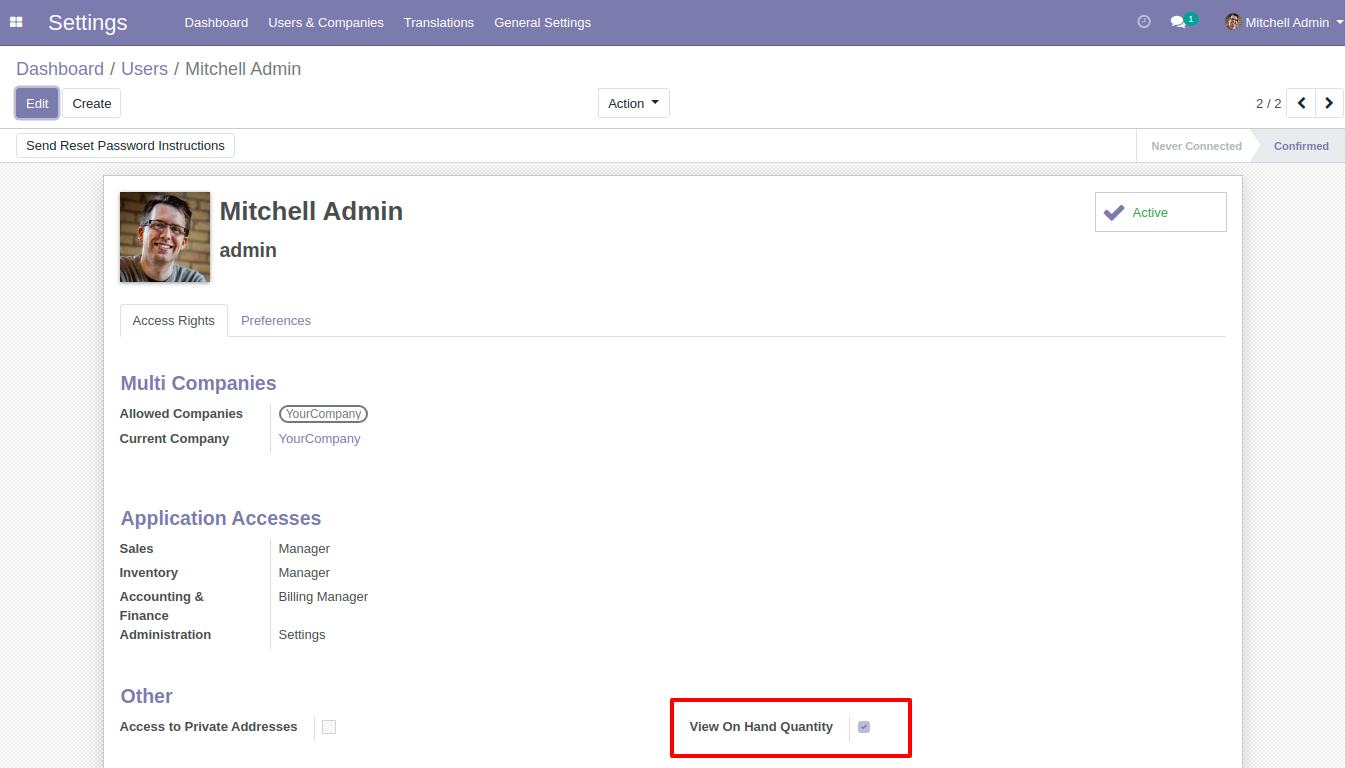Click the Active checkmark icon

1113,212
